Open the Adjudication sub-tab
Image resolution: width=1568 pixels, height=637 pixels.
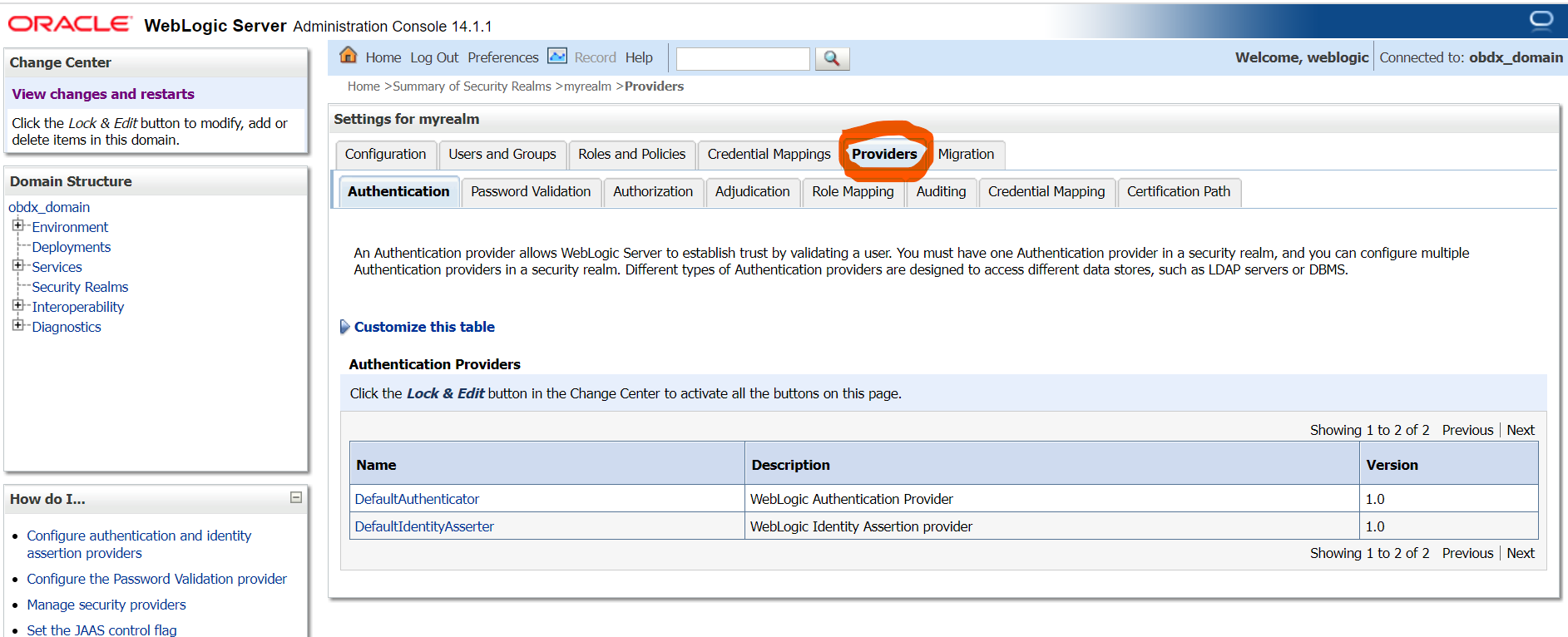pos(753,192)
